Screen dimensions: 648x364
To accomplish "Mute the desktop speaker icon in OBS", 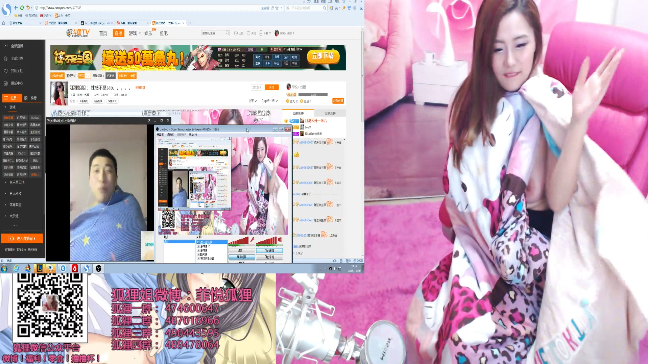I will click(280, 240).
